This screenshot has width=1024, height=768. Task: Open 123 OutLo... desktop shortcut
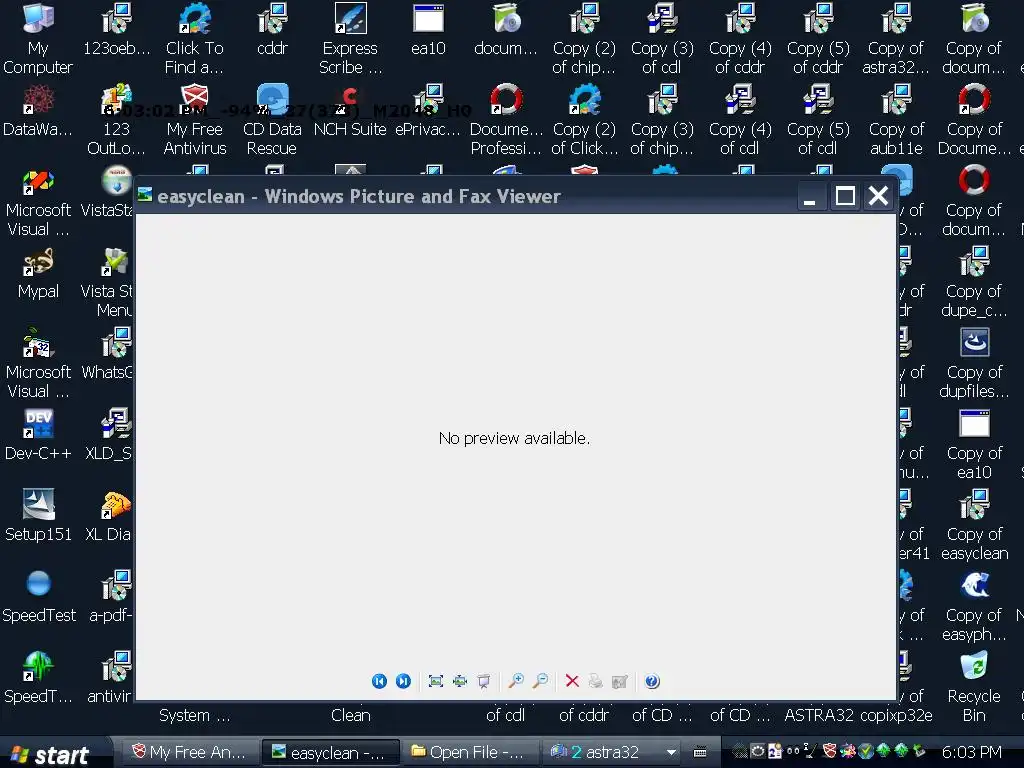pos(116,120)
